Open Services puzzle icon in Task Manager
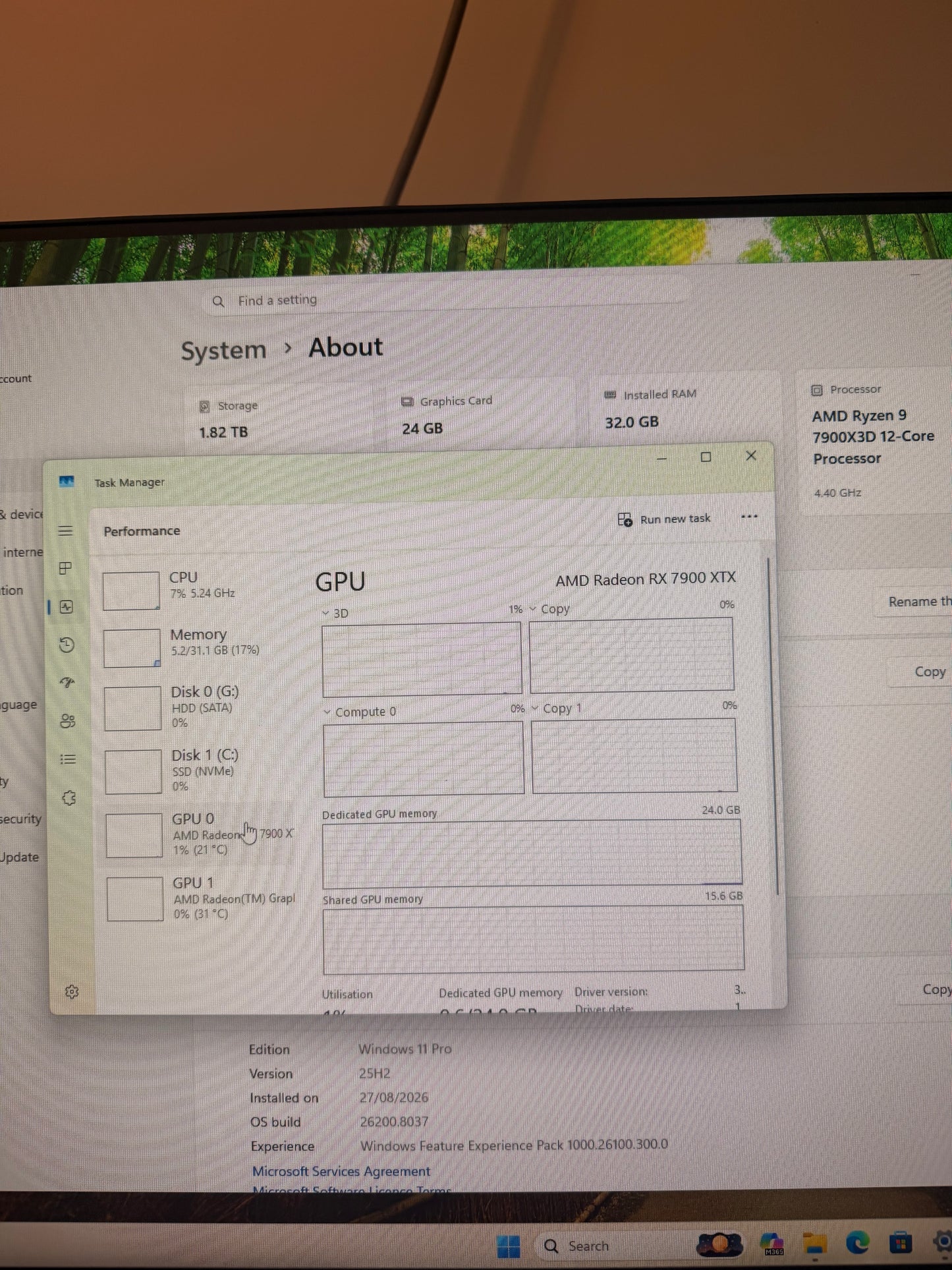 [x=69, y=798]
